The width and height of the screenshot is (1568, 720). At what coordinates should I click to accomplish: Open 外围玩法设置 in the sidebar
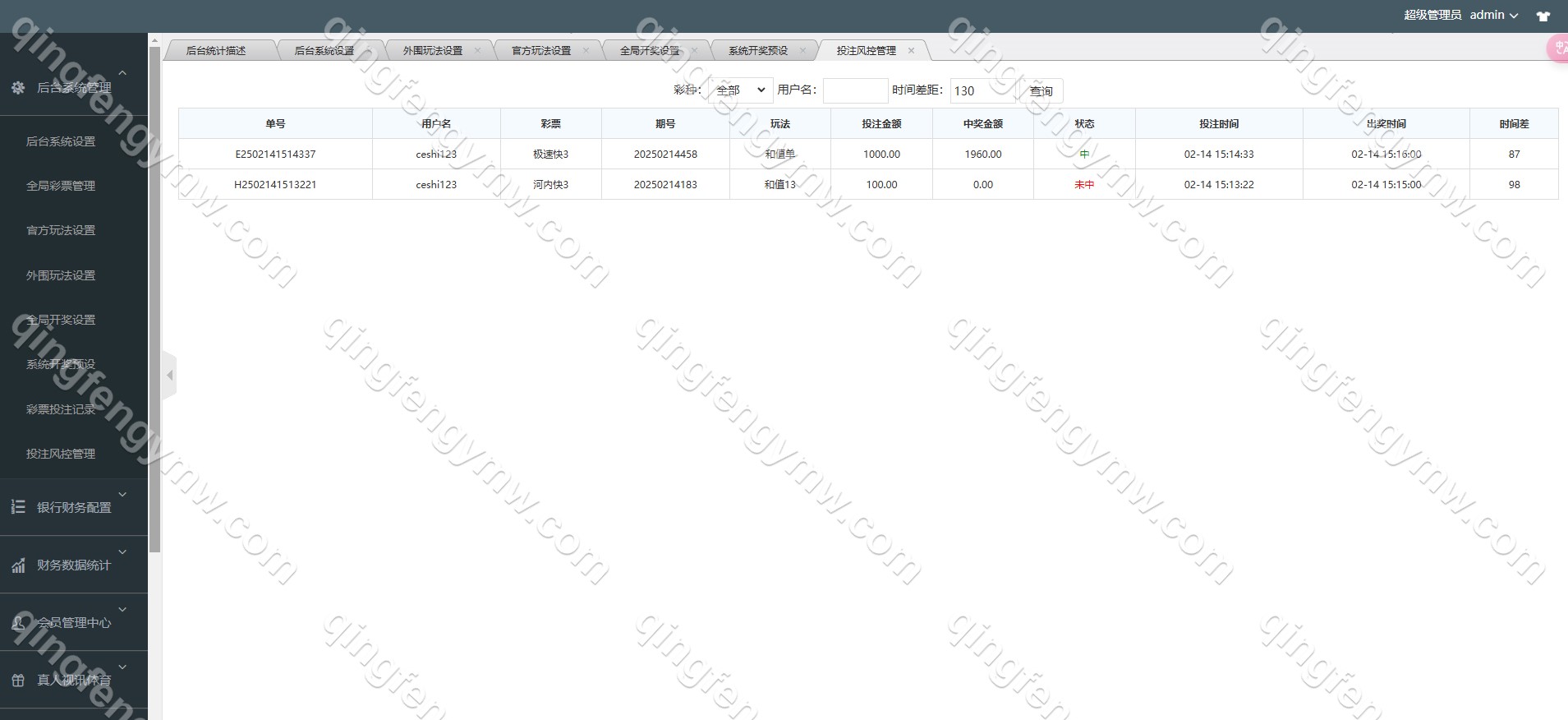pos(61,275)
